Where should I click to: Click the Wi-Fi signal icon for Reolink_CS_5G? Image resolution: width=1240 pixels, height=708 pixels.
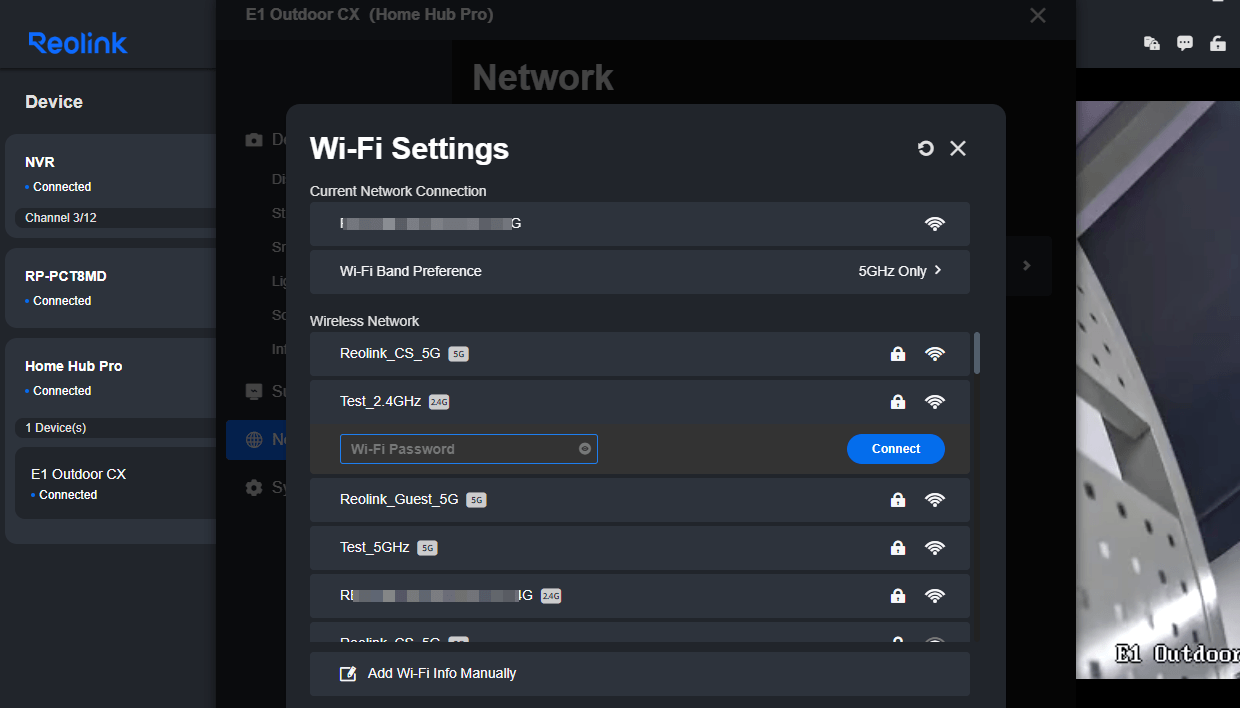[935, 353]
